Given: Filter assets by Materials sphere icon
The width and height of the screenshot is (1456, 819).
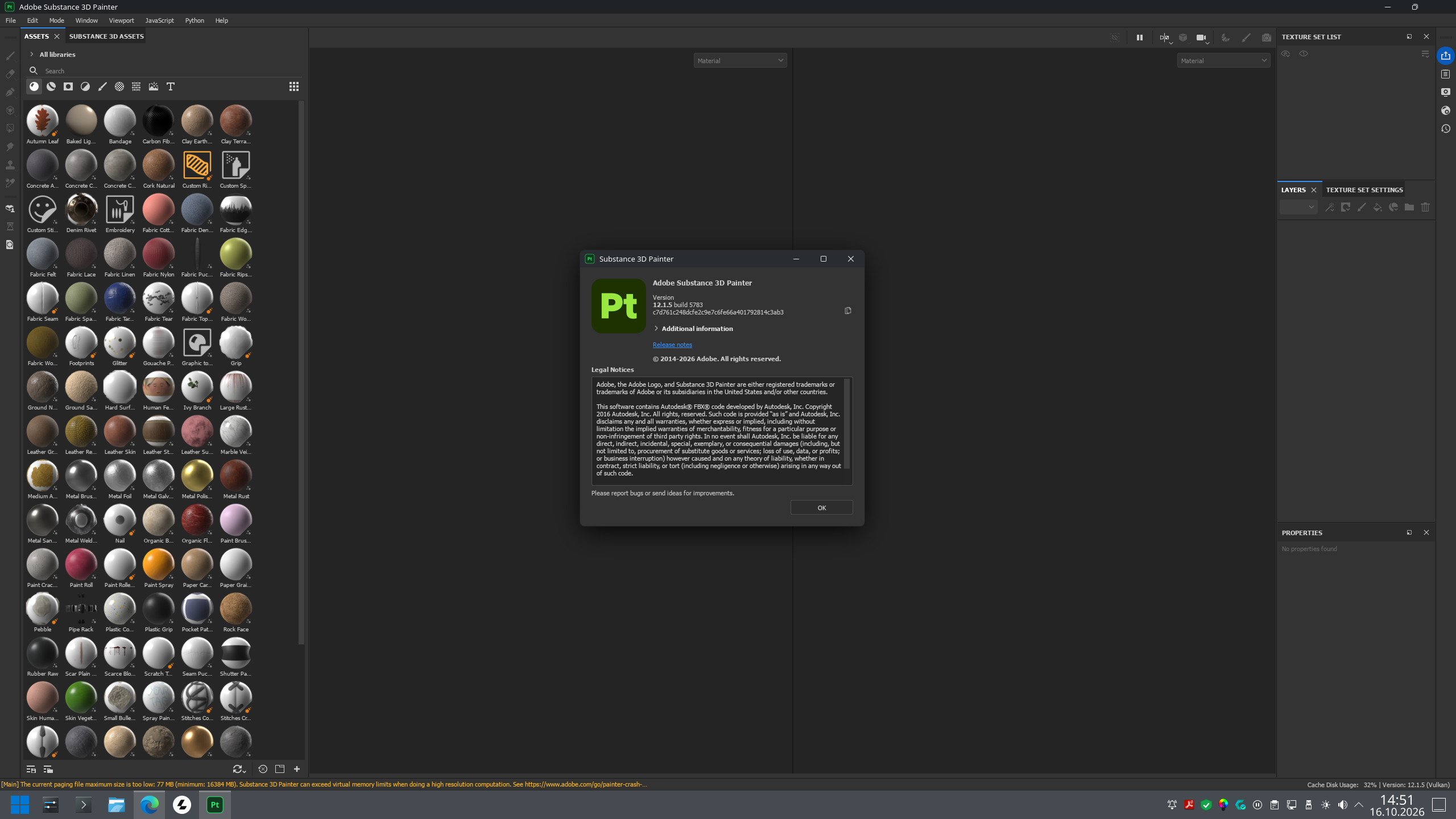Looking at the screenshot, I should click(x=34, y=86).
